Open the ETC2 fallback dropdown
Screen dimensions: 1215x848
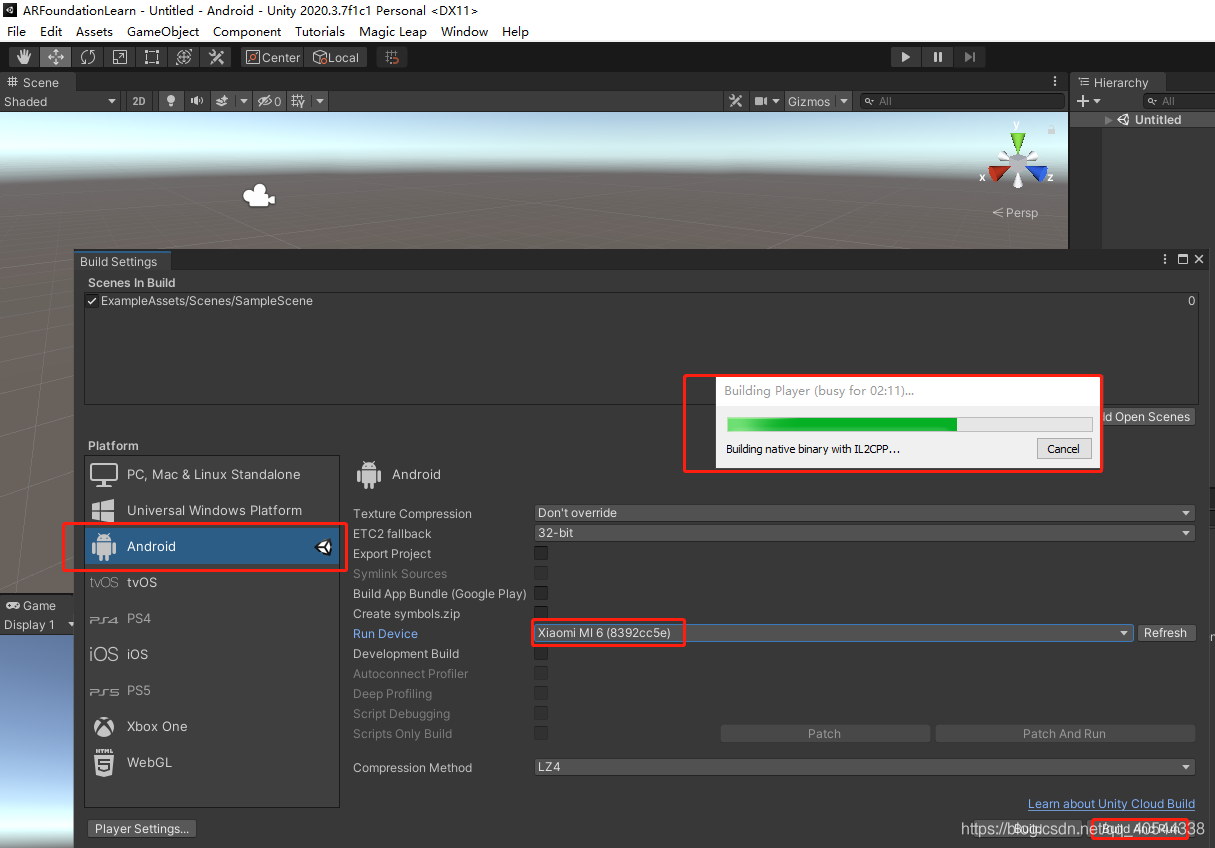pyautogui.click(x=865, y=533)
